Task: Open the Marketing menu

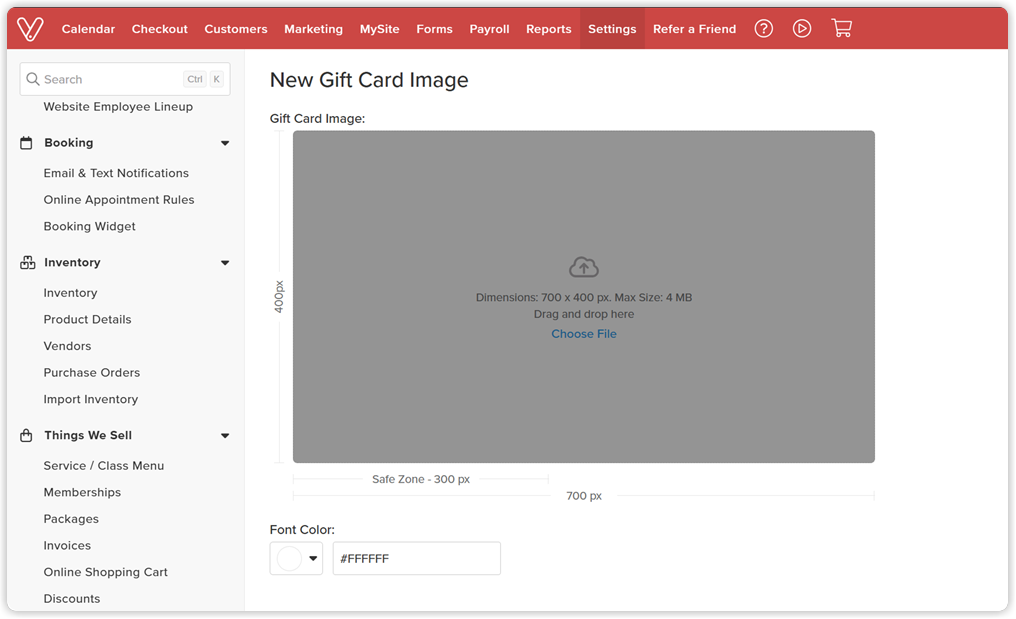Action: point(314,29)
